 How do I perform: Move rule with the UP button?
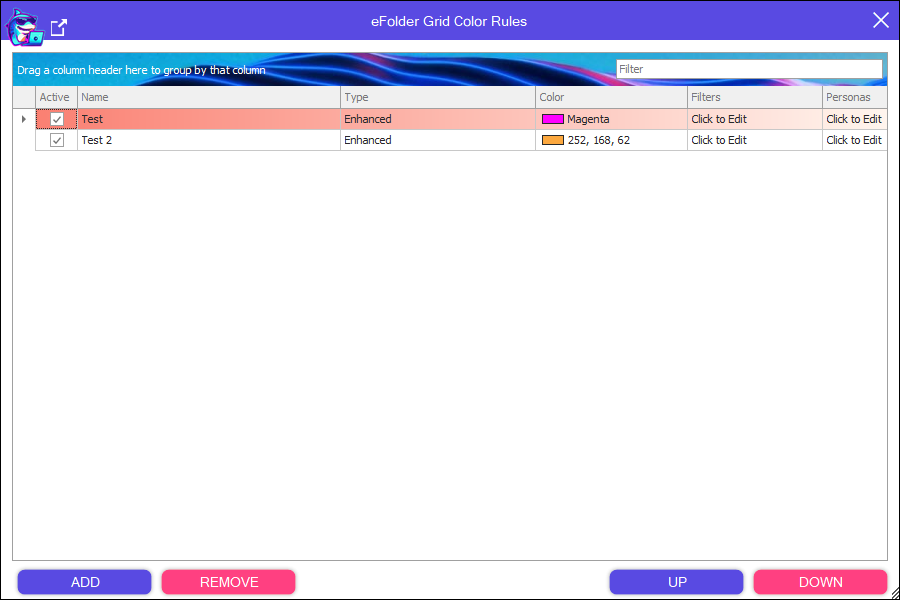677,582
